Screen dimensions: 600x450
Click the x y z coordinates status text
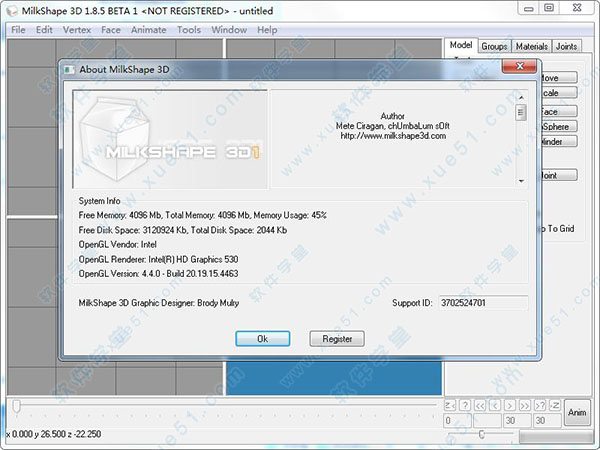coord(54,434)
